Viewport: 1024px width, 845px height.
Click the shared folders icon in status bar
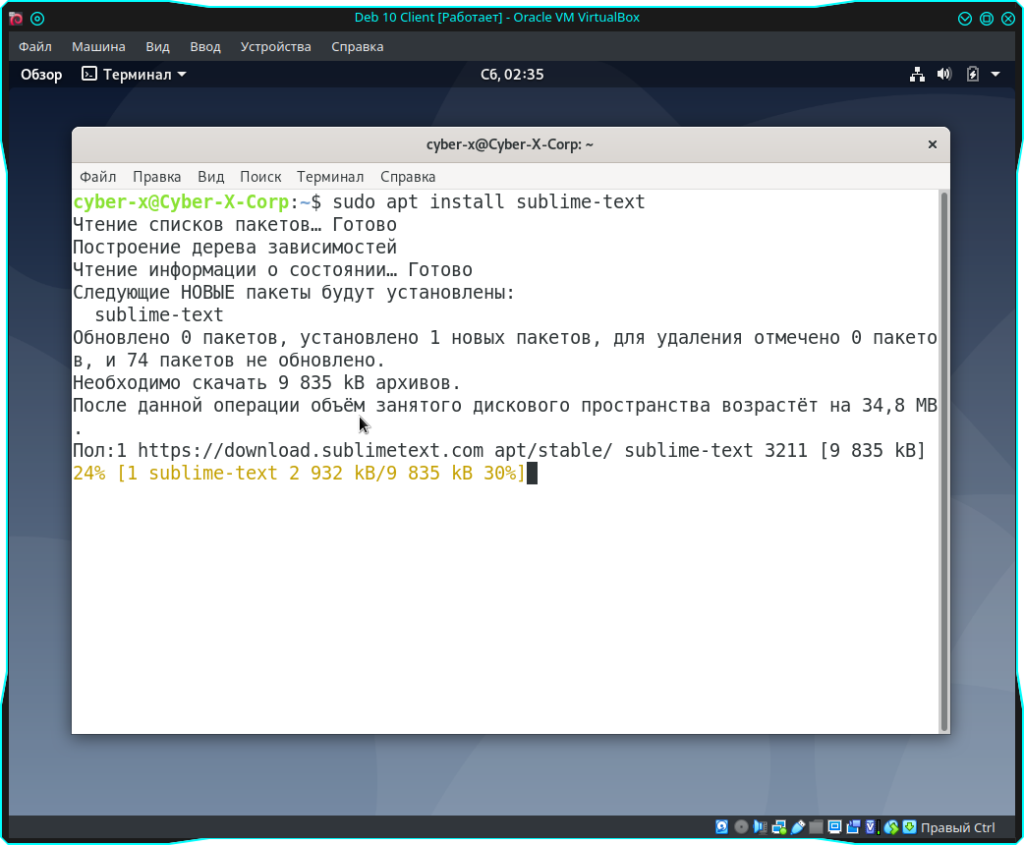[x=817, y=827]
